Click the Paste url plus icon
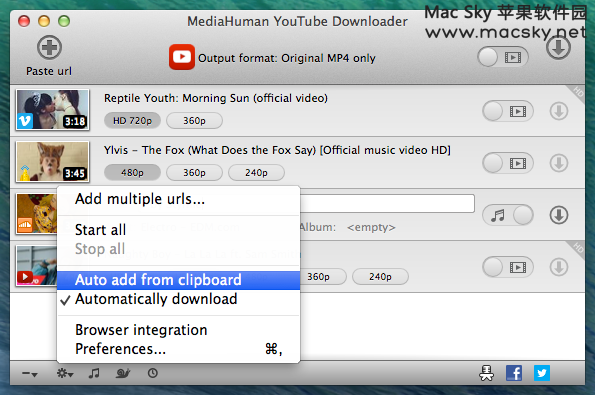The image size is (595, 395). pyautogui.click(x=49, y=48)
